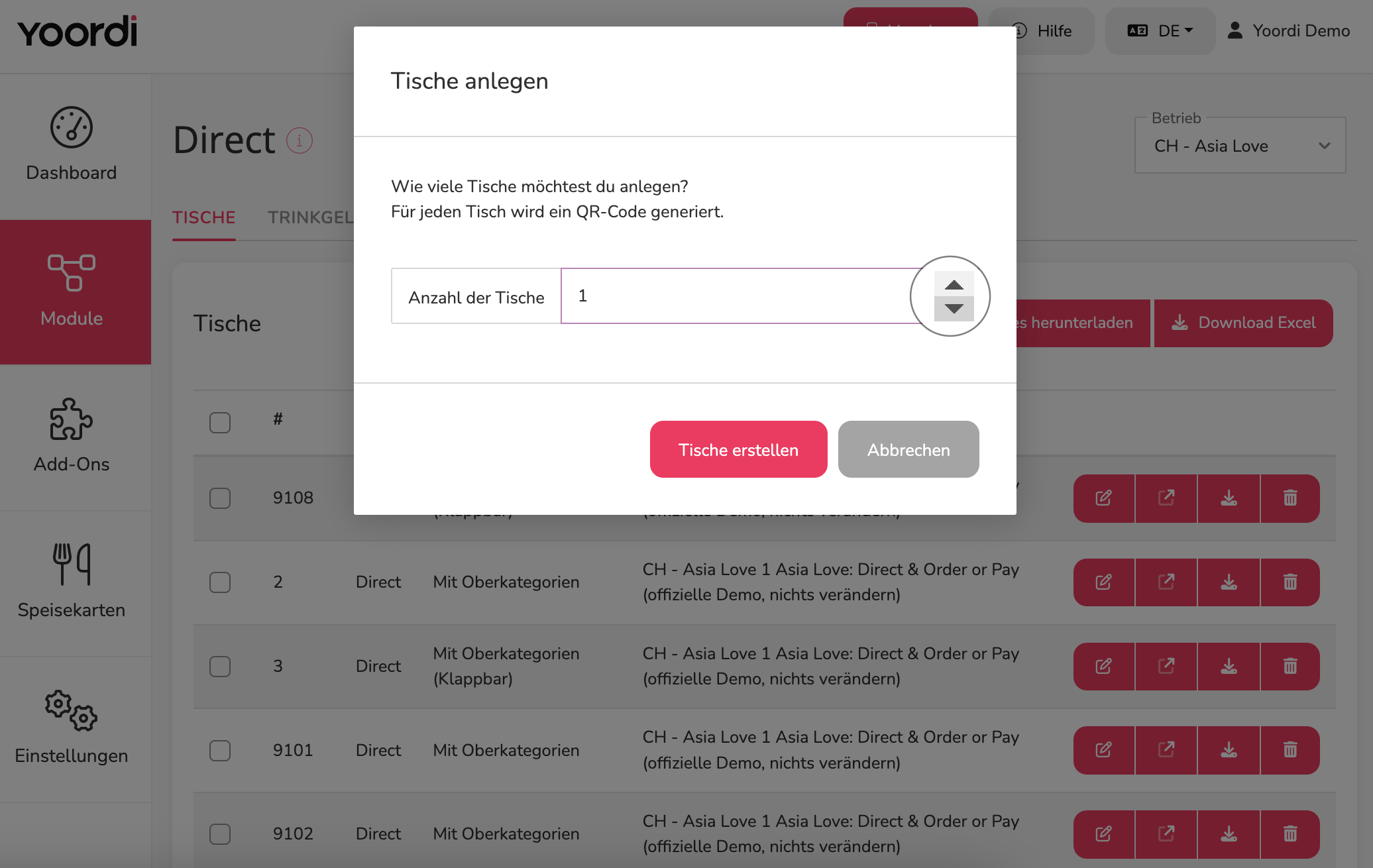Decrease table count with down arrow
This screenshot has height=868, width=1373.
(x=954, y=309)
